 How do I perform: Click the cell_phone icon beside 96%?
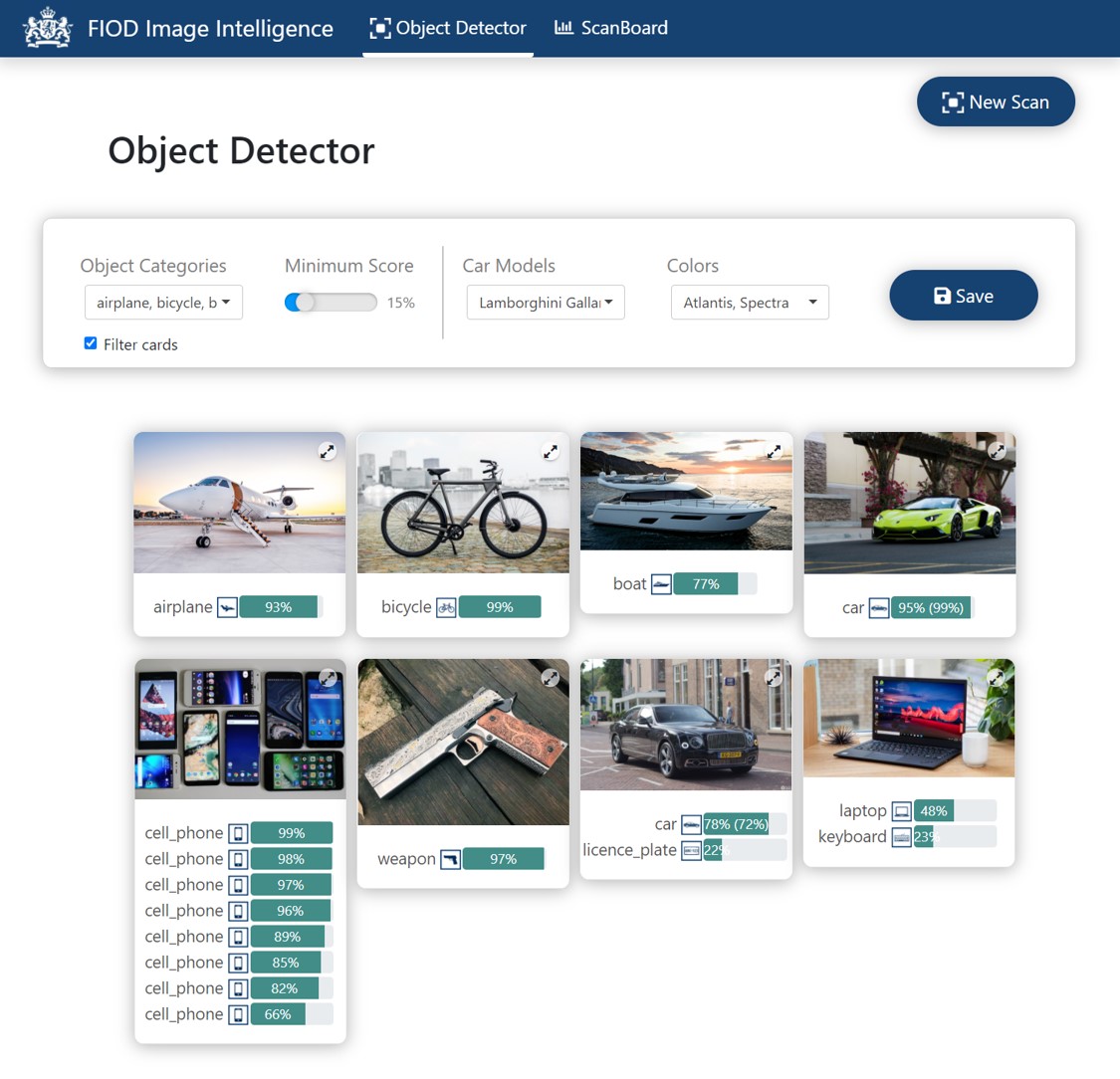click(x=239, y=911)
